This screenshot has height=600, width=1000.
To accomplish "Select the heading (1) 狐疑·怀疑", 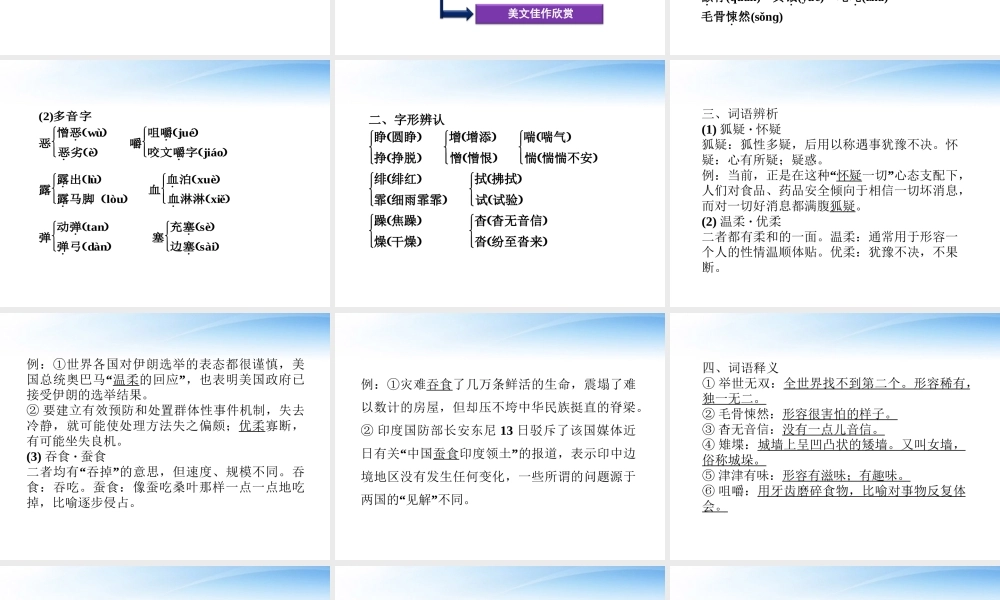I will [742, 129].
